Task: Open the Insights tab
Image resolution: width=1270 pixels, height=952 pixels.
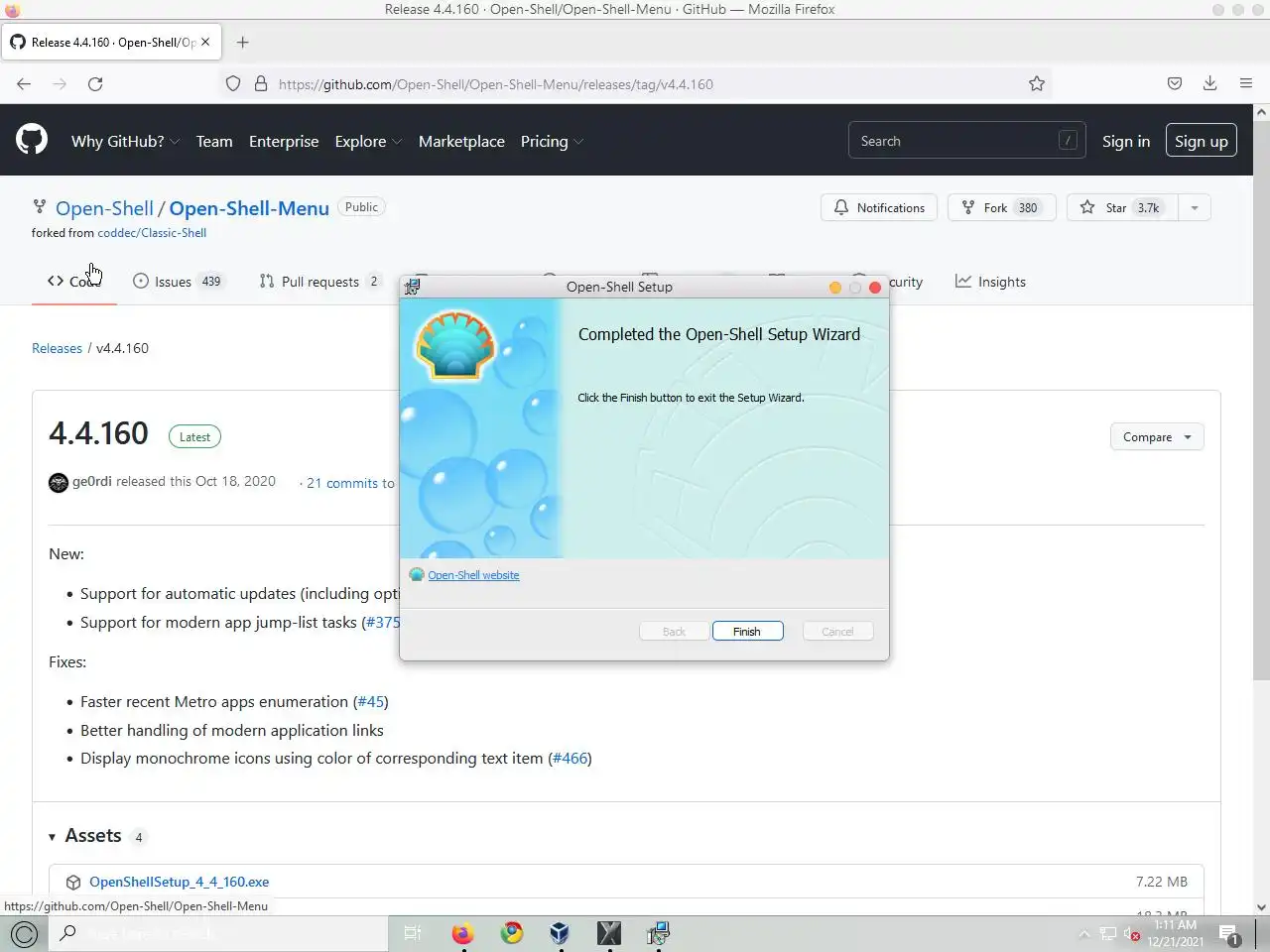Action: 990,282
